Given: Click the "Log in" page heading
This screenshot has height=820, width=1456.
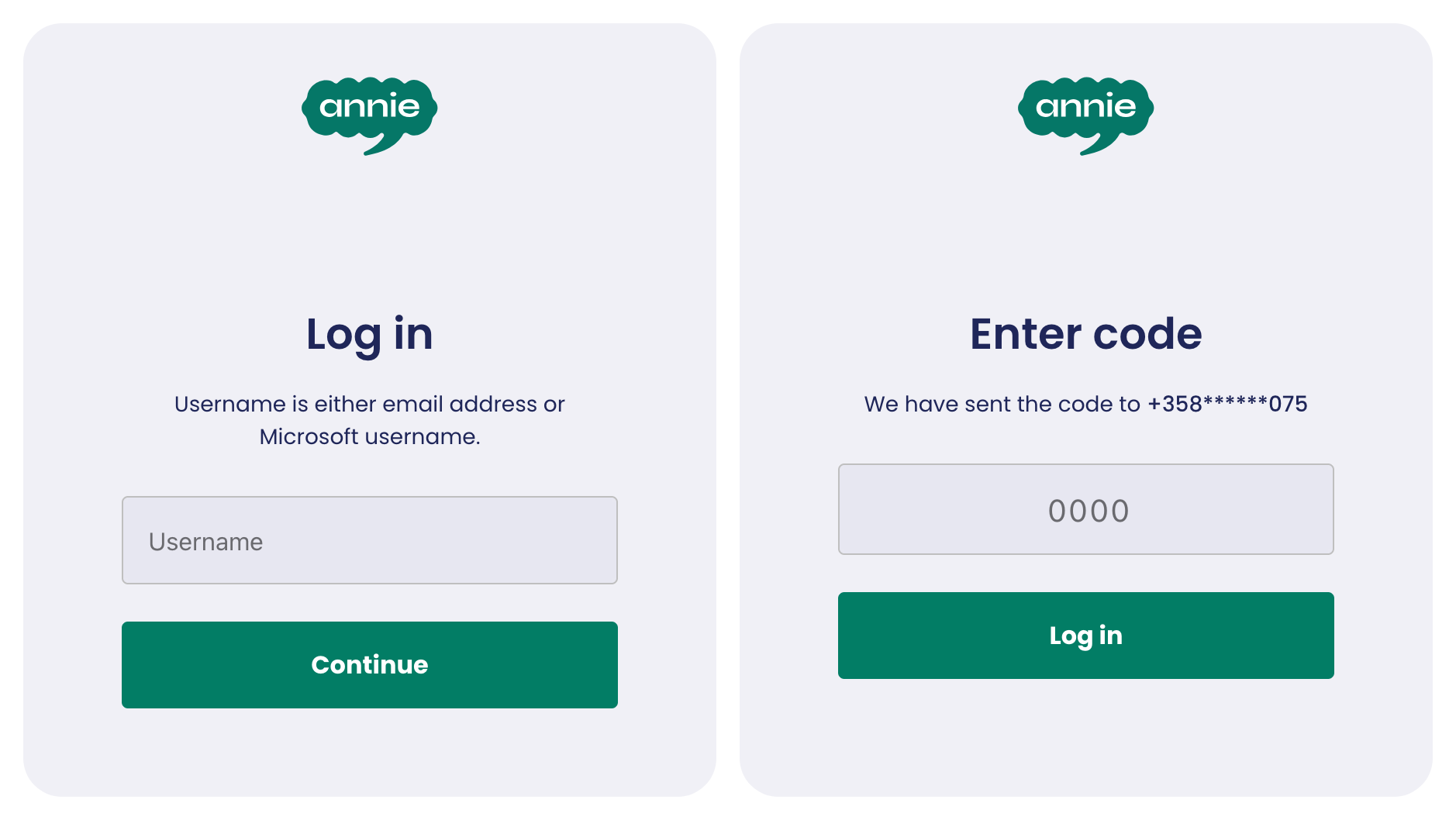Looking at the screenshot, I should click(369, 334).
